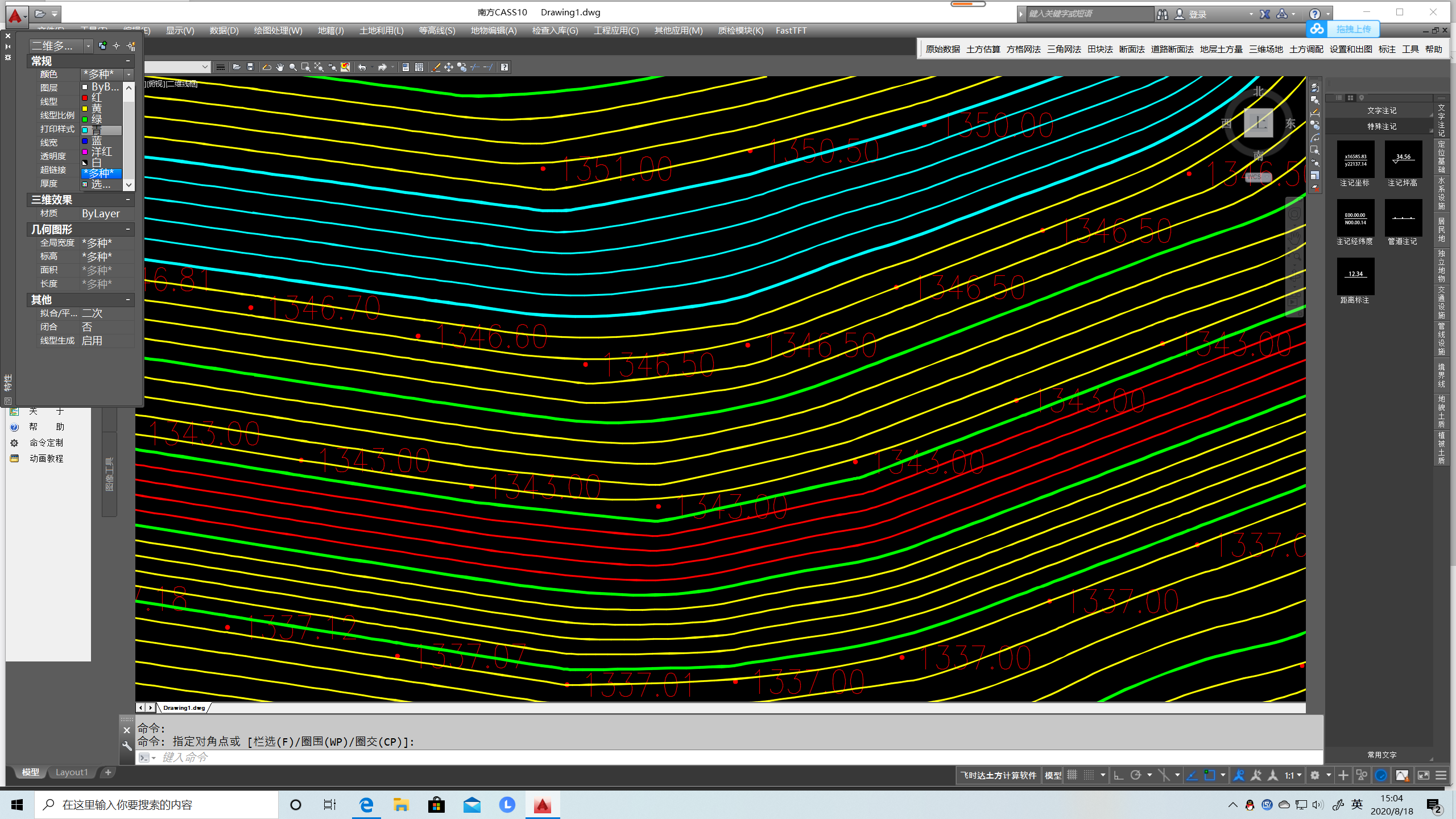Select the move tool with four arrows

(x=449, y=67)
